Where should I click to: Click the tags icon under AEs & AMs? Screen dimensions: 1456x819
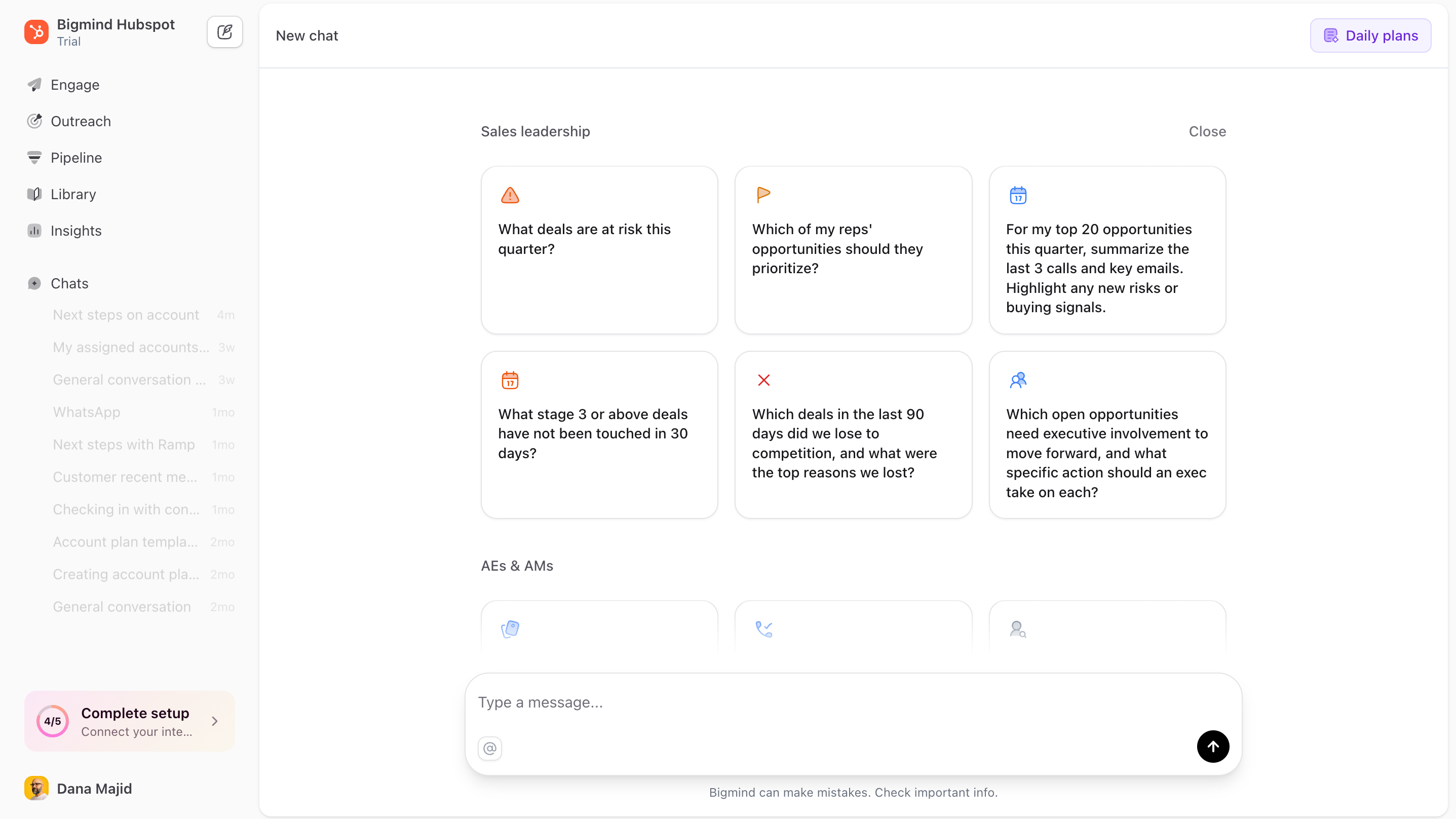[510, 629]
